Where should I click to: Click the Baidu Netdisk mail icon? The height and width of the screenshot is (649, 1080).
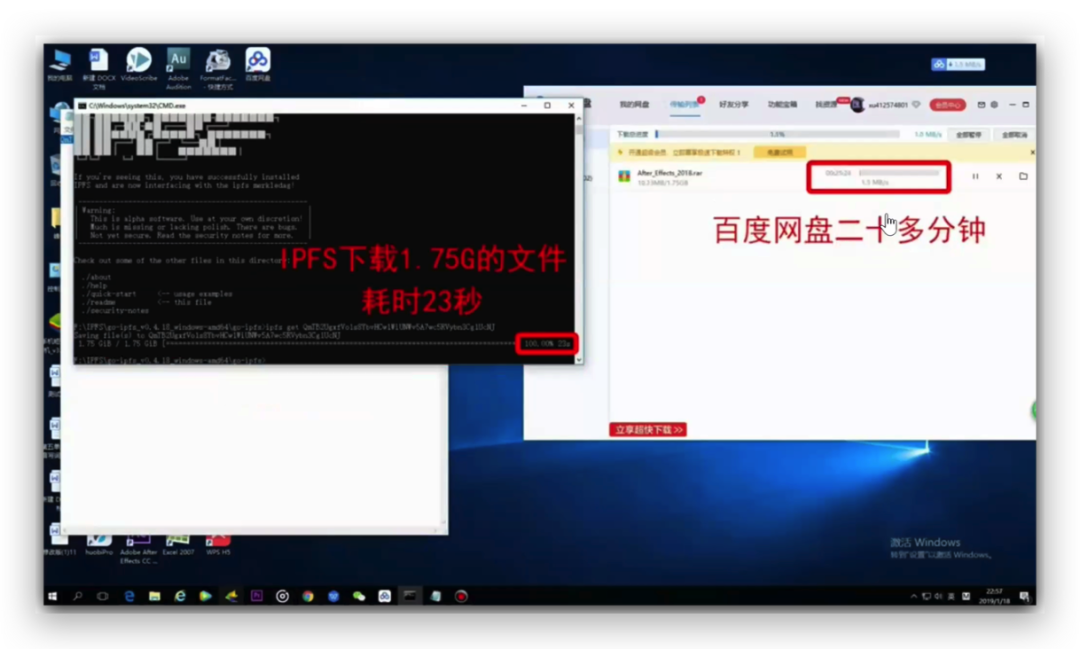982,105
